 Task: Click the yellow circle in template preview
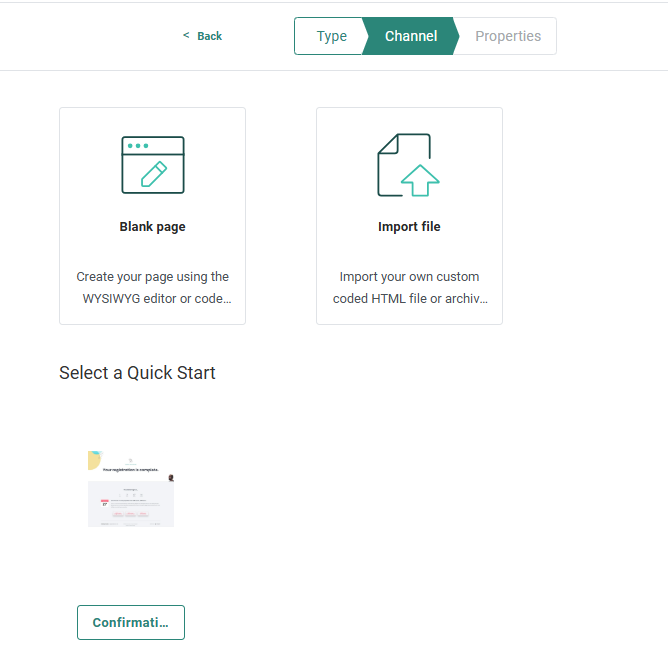93,459
